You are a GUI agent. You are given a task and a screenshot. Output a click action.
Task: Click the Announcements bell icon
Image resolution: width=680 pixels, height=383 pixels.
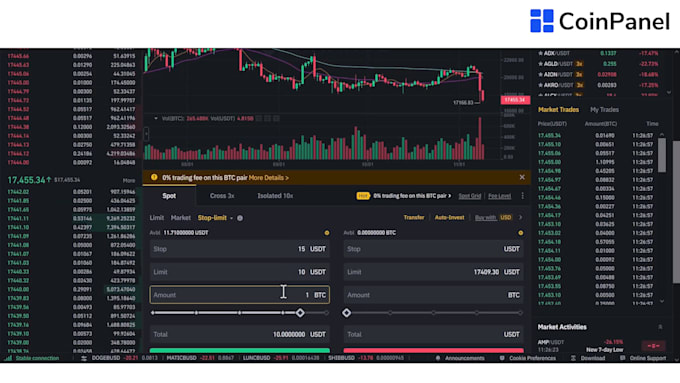(438, 358)
